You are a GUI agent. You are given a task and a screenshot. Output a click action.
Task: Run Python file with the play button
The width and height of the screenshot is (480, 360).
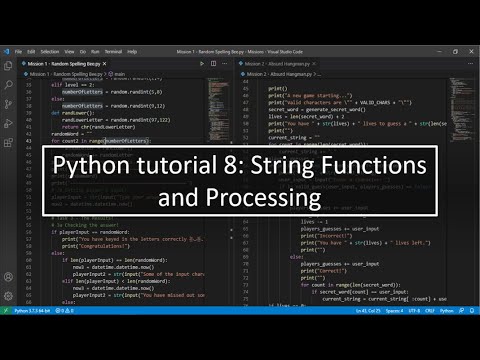202,63
